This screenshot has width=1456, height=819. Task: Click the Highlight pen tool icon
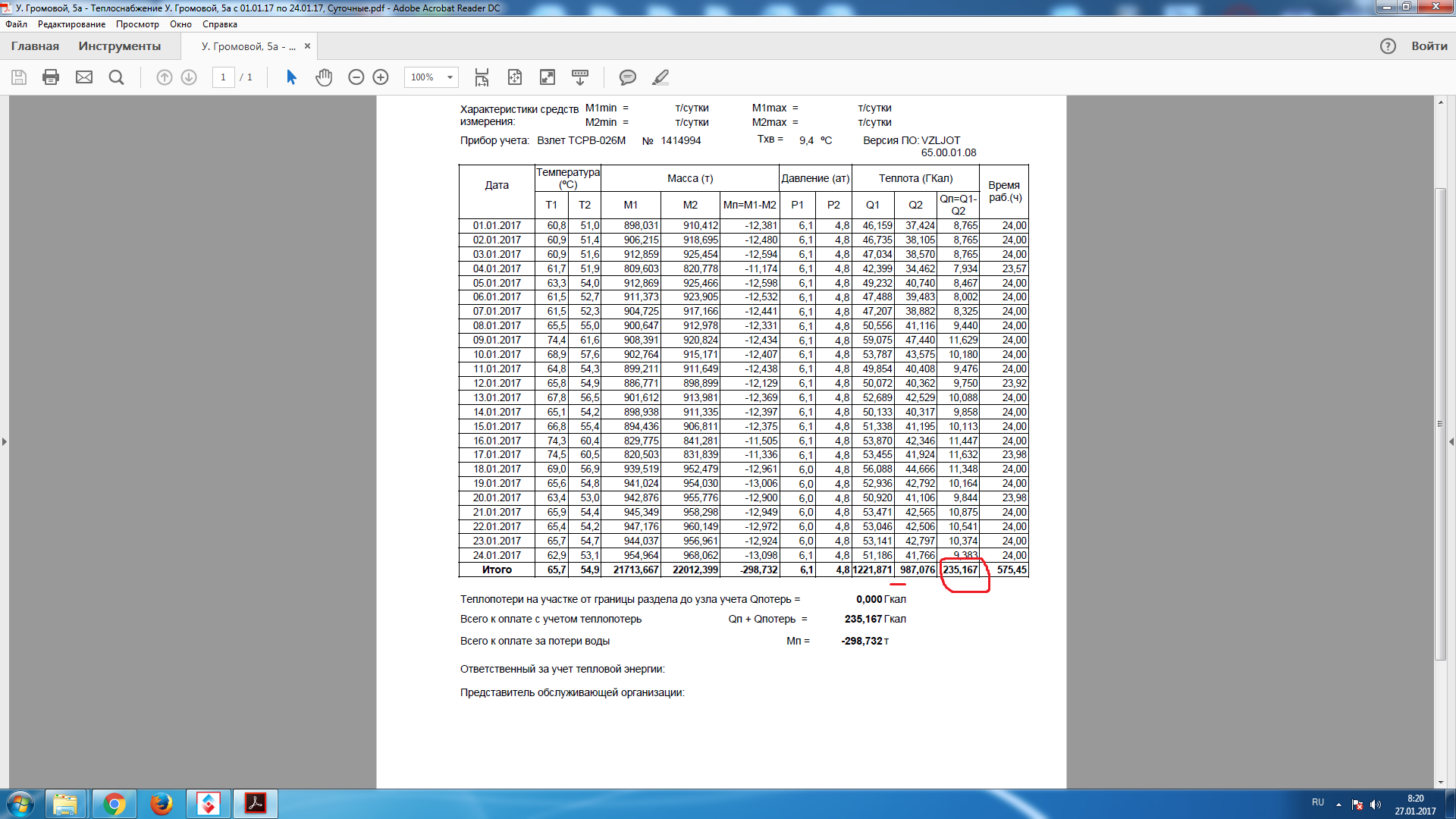tap(661, 77)
